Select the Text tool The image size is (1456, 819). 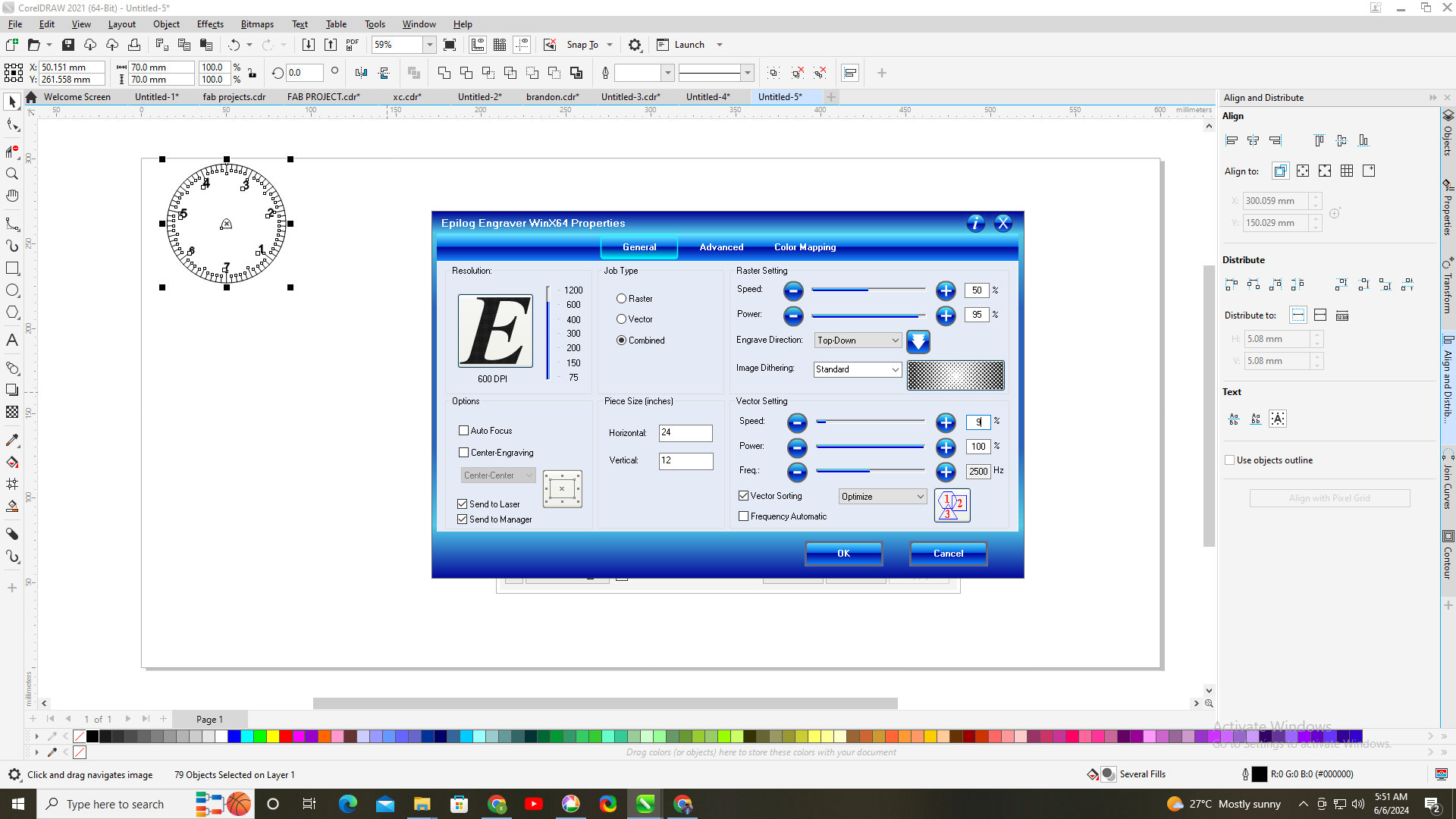click(x=12, y=340)
